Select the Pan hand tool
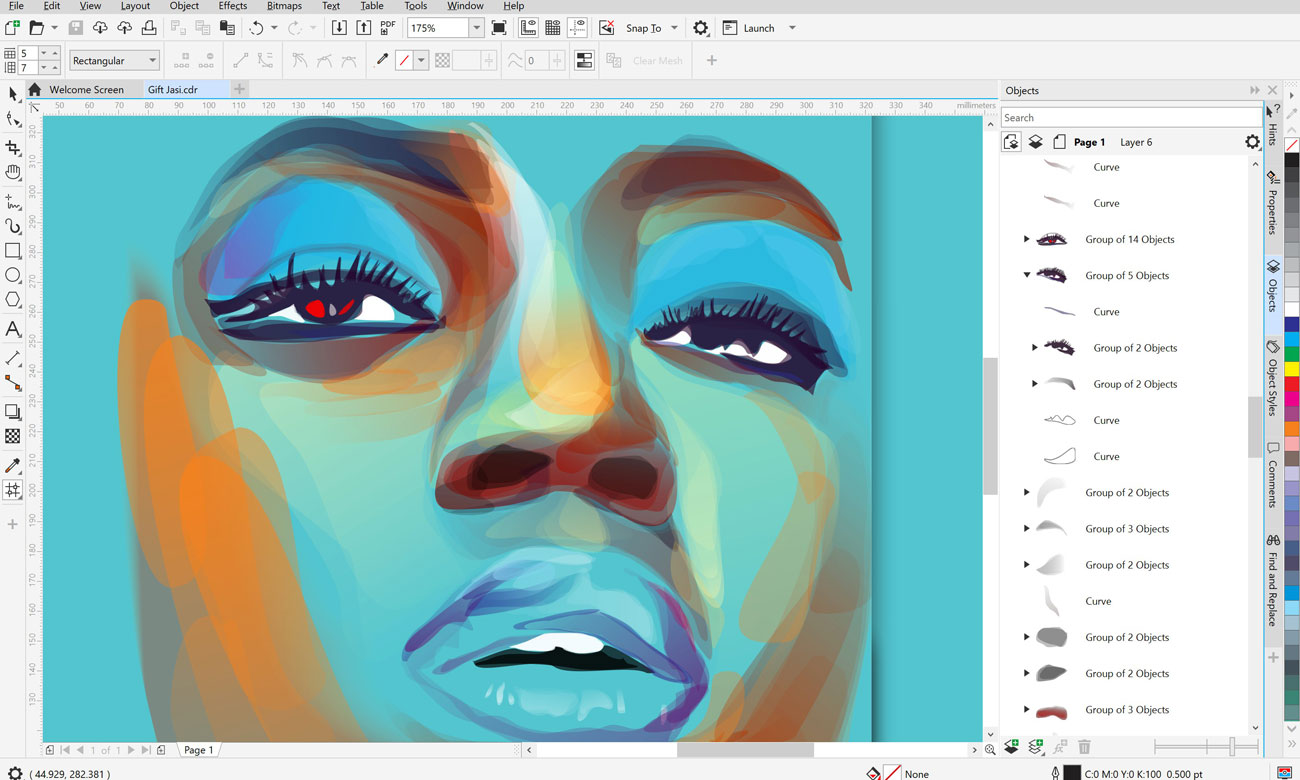 point(13,171)
